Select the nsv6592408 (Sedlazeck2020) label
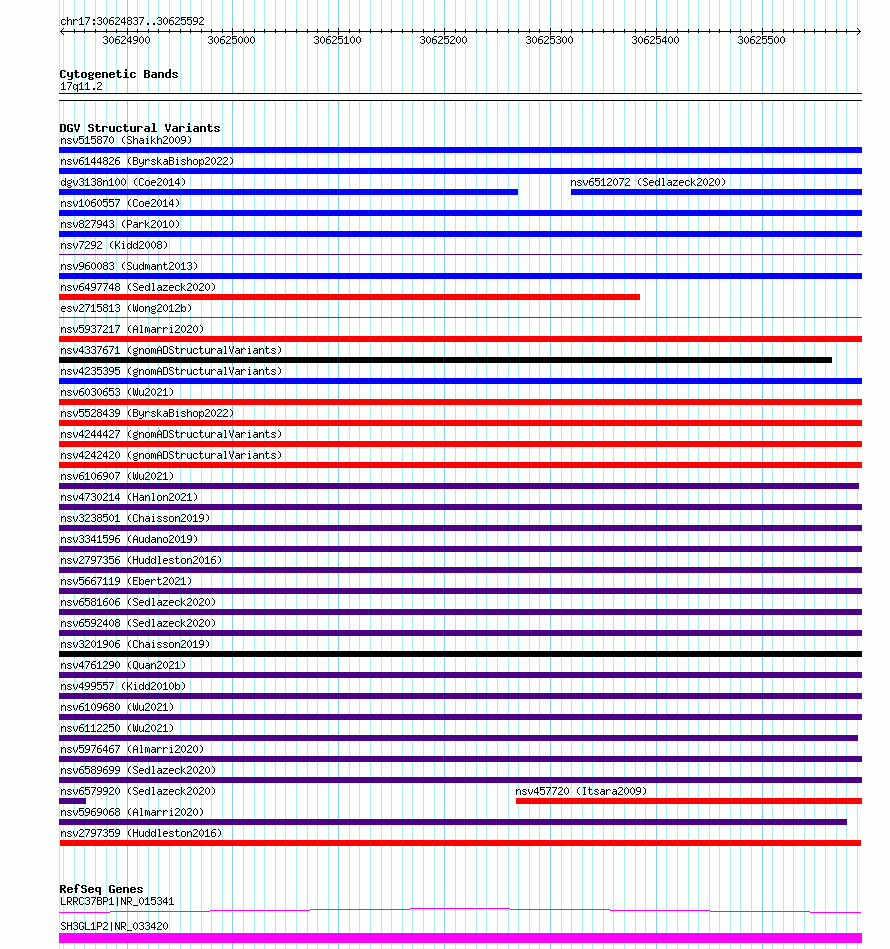 click(x=138, y=623)
